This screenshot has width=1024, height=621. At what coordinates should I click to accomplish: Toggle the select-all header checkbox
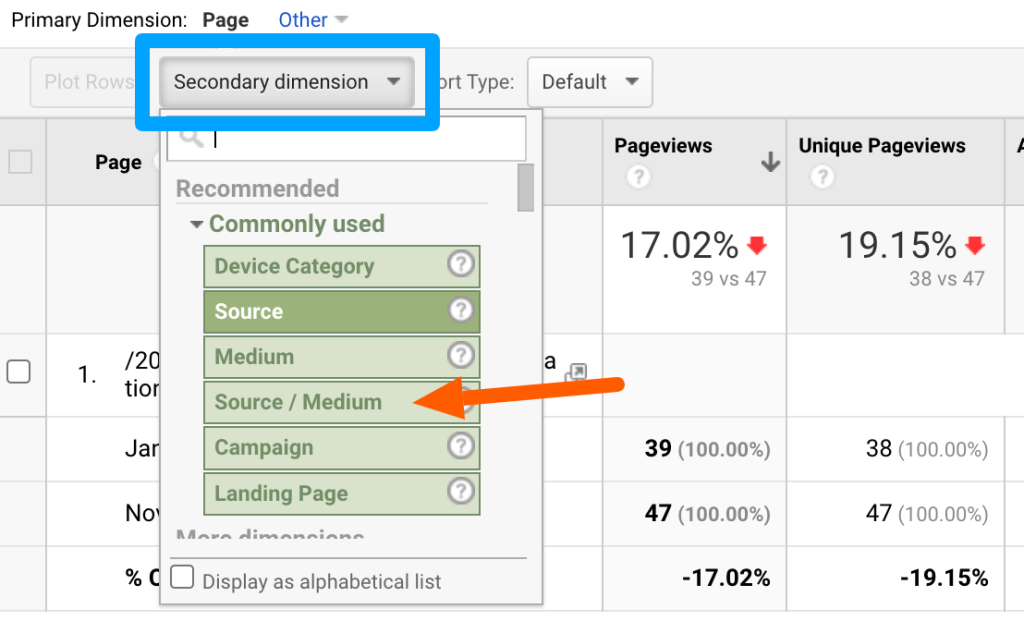20,161
